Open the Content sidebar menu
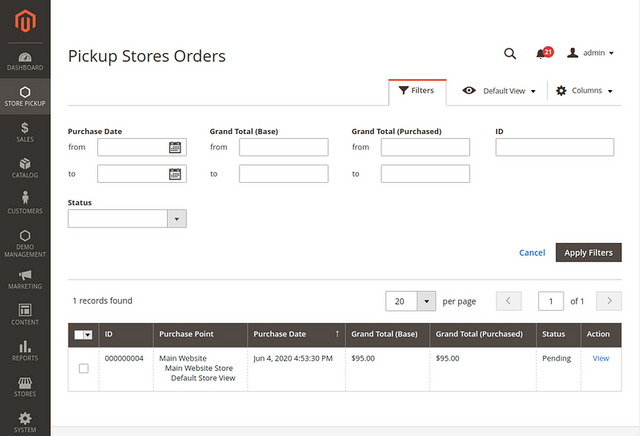The width and height of the screenshot is (640, 436). coord(25,315)
